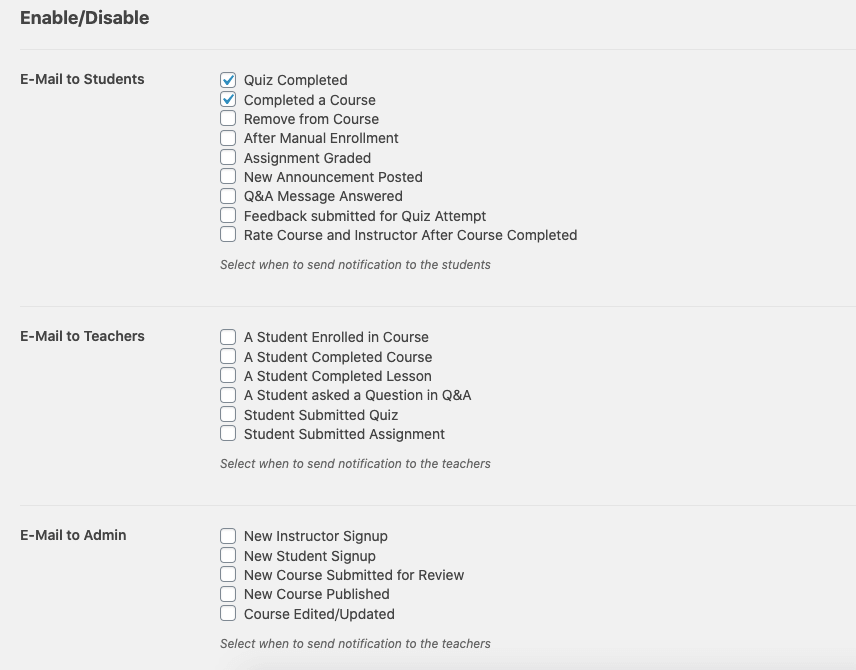The width and height of the screenshot is (856, 670).
Task: Check A Student Completed Lesson
Action: [228, 376]
